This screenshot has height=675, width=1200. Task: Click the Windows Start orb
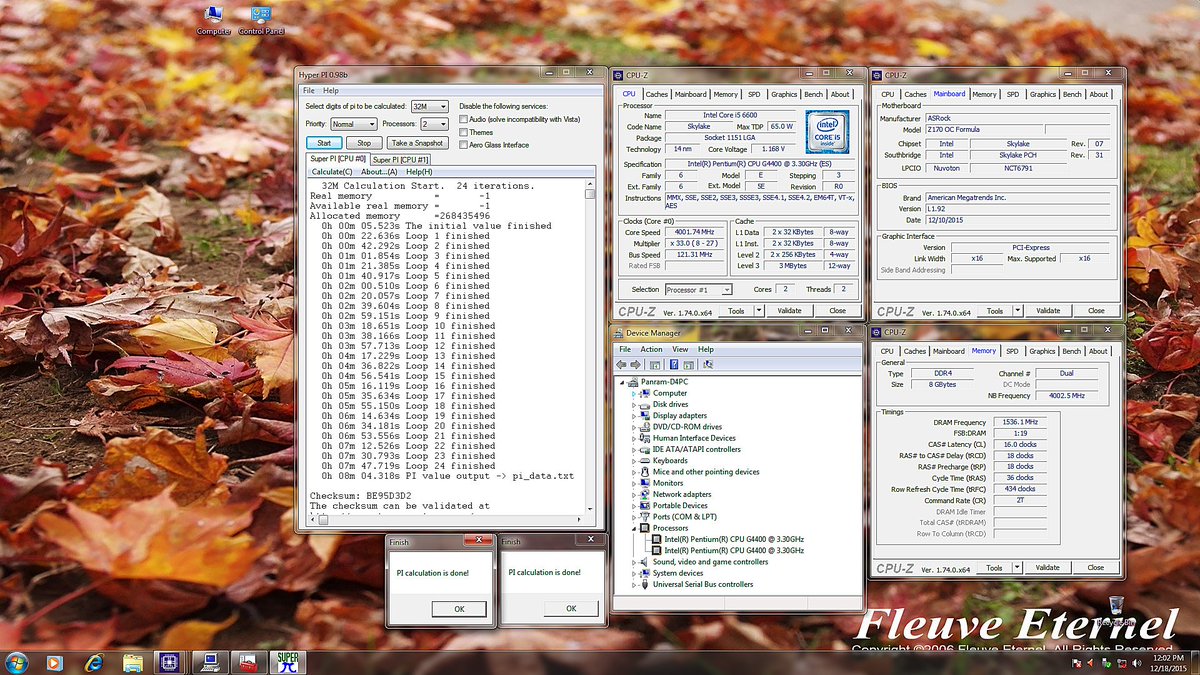tap(16, 663)
